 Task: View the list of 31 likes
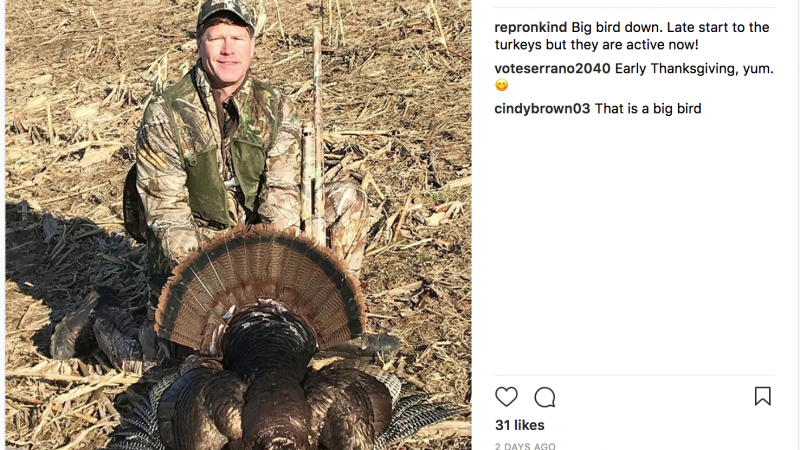pos(519,425)
